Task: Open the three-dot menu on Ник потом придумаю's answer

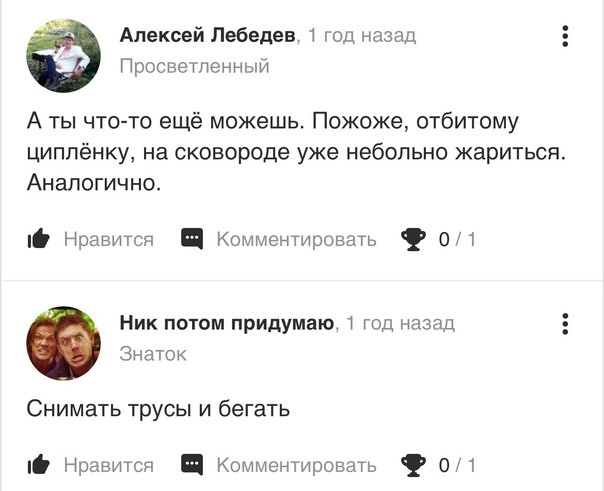Action: click(565, 324)
